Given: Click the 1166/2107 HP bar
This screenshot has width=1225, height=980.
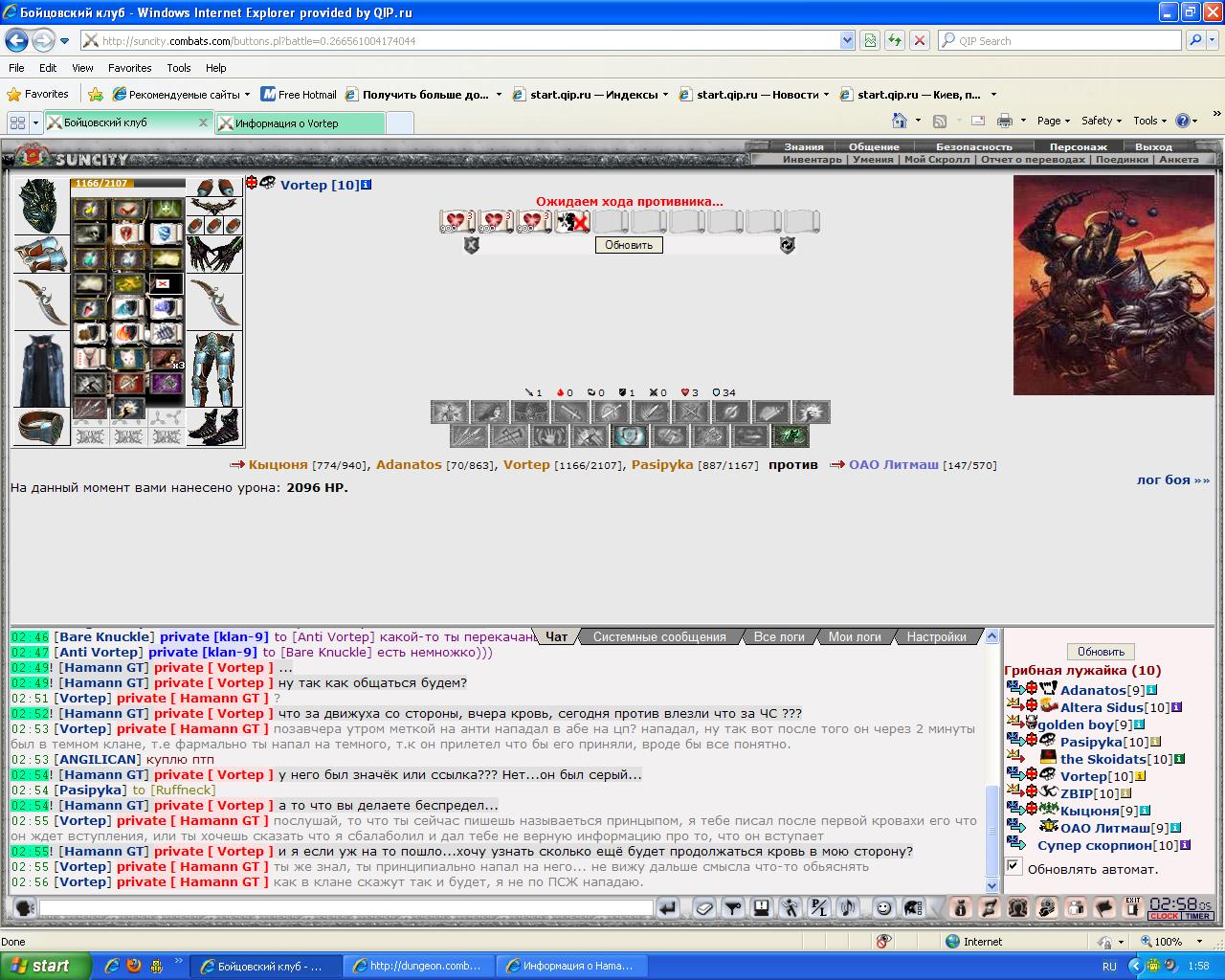Looking at the screenshot, I should pos(127,183).
